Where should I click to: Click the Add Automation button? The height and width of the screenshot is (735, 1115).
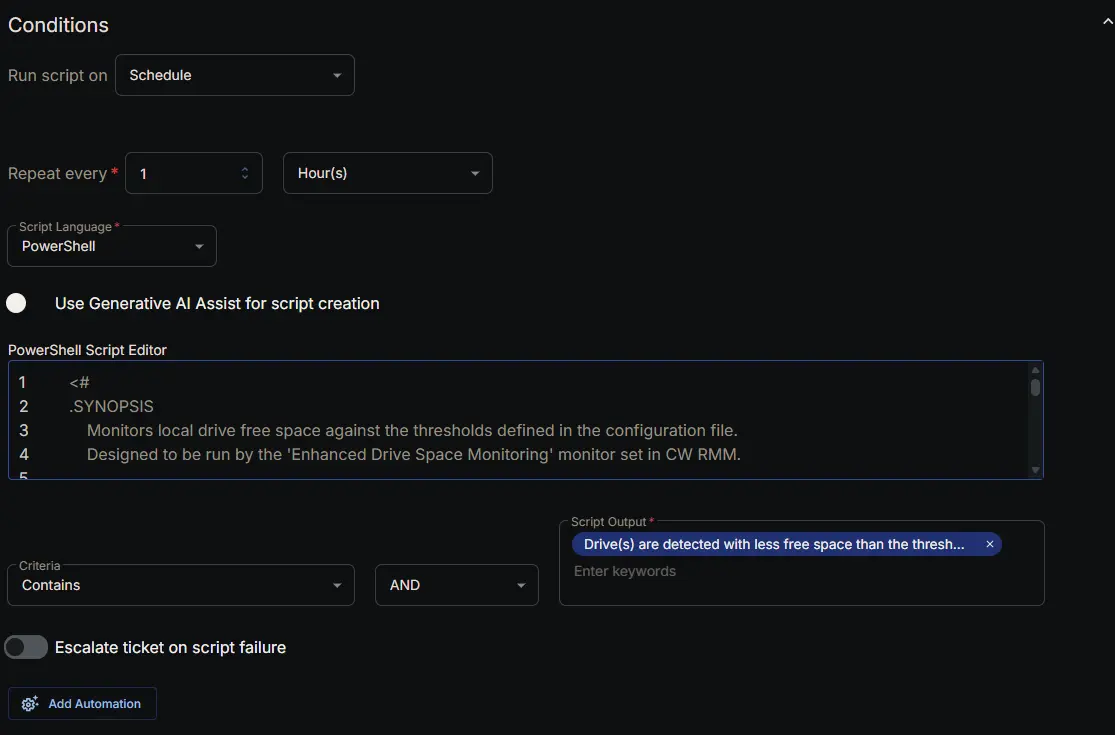[x=82, y=704]
